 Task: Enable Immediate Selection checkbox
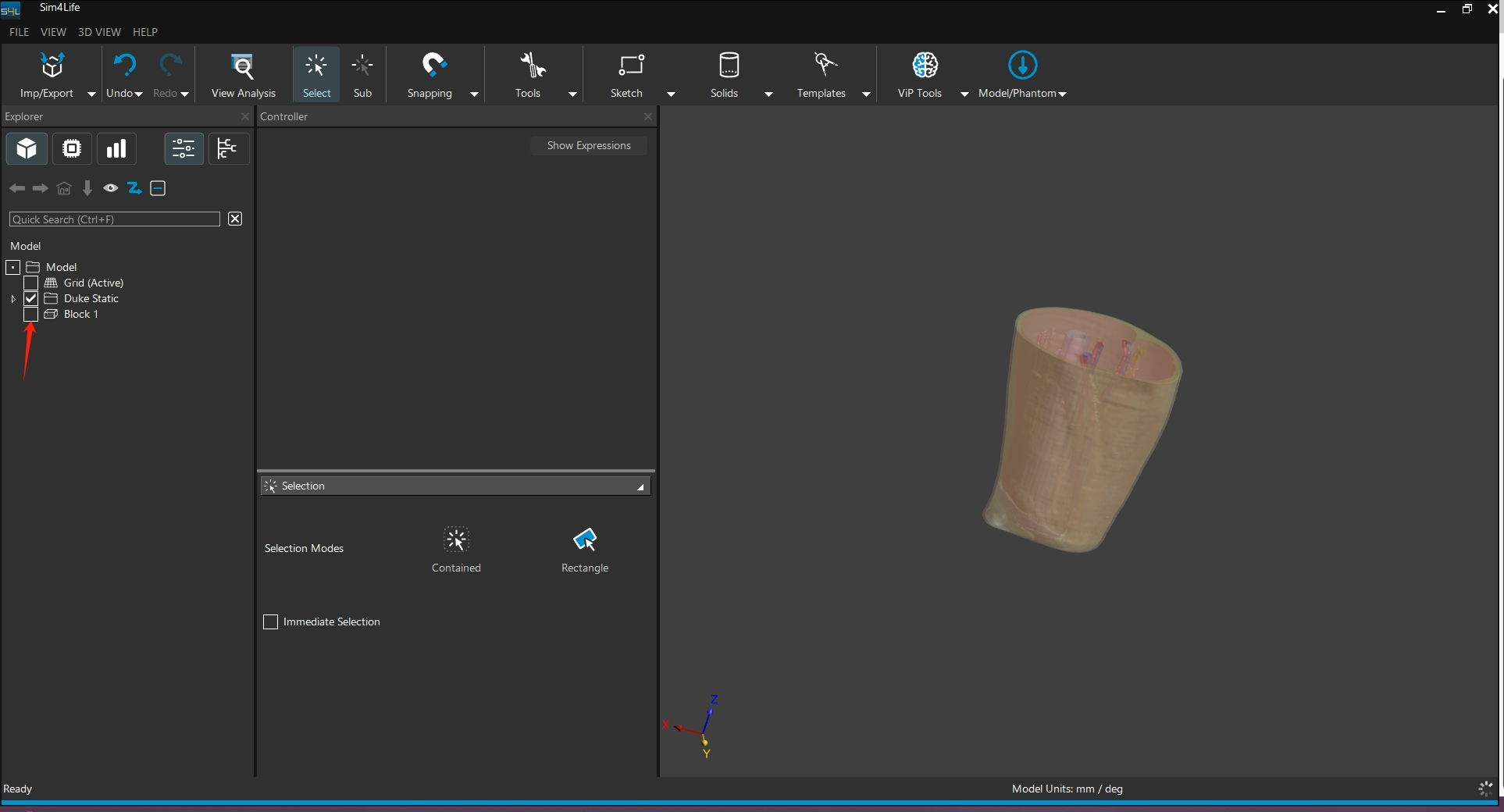pos(271,622)
